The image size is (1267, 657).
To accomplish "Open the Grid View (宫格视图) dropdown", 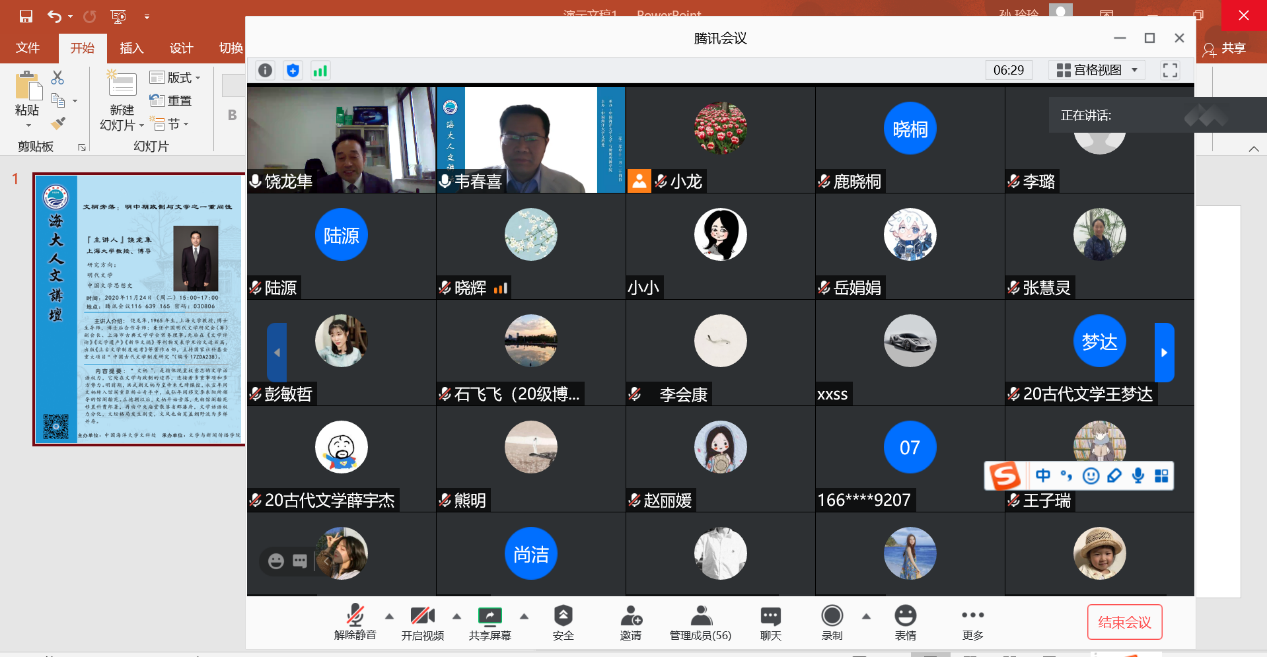I will coord(1098,70).
